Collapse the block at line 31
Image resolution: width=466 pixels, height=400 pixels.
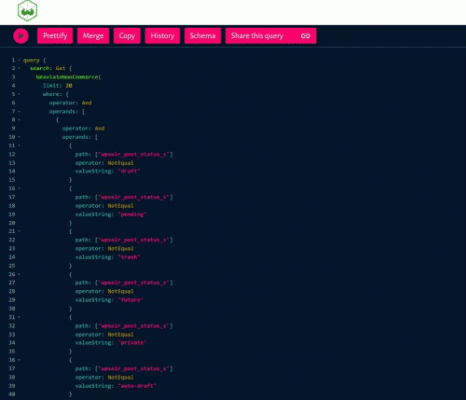pos(19,317)
